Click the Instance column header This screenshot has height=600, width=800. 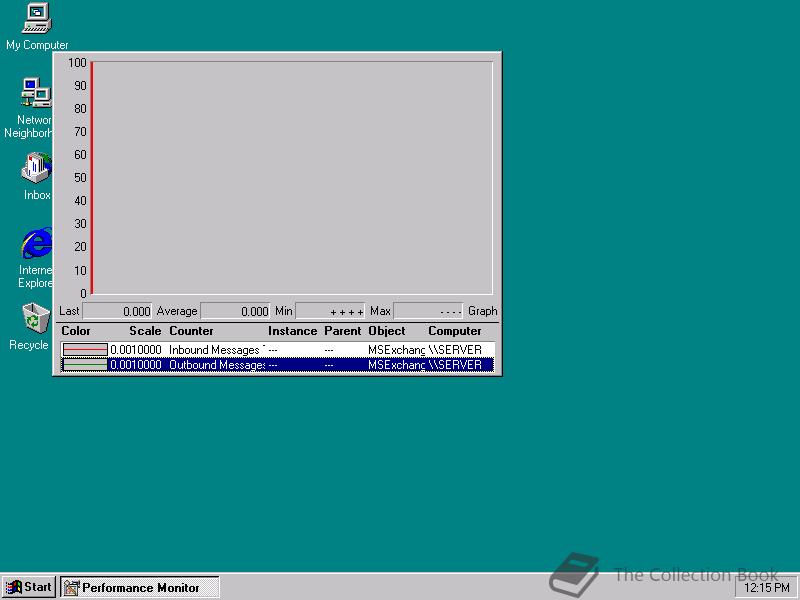pyautogui.click(x=292, y=331)
